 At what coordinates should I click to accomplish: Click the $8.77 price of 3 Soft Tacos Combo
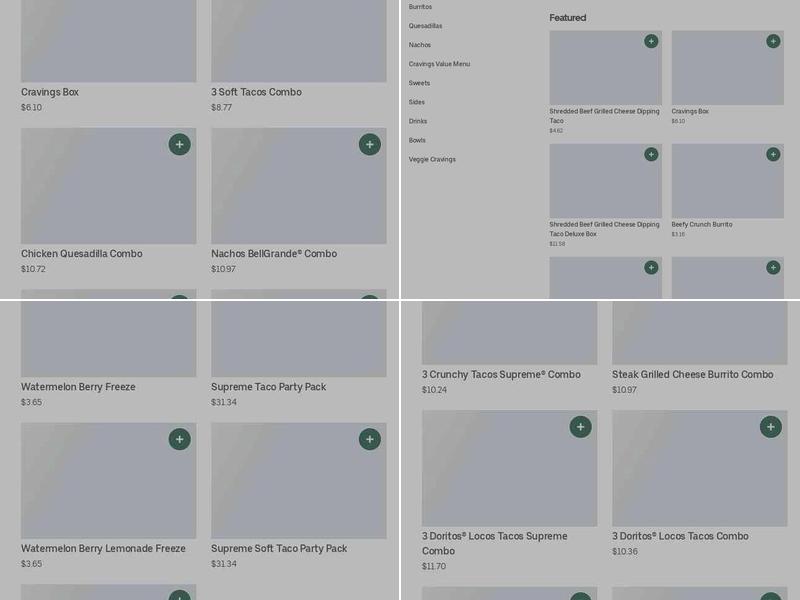[x=221, y=108]
